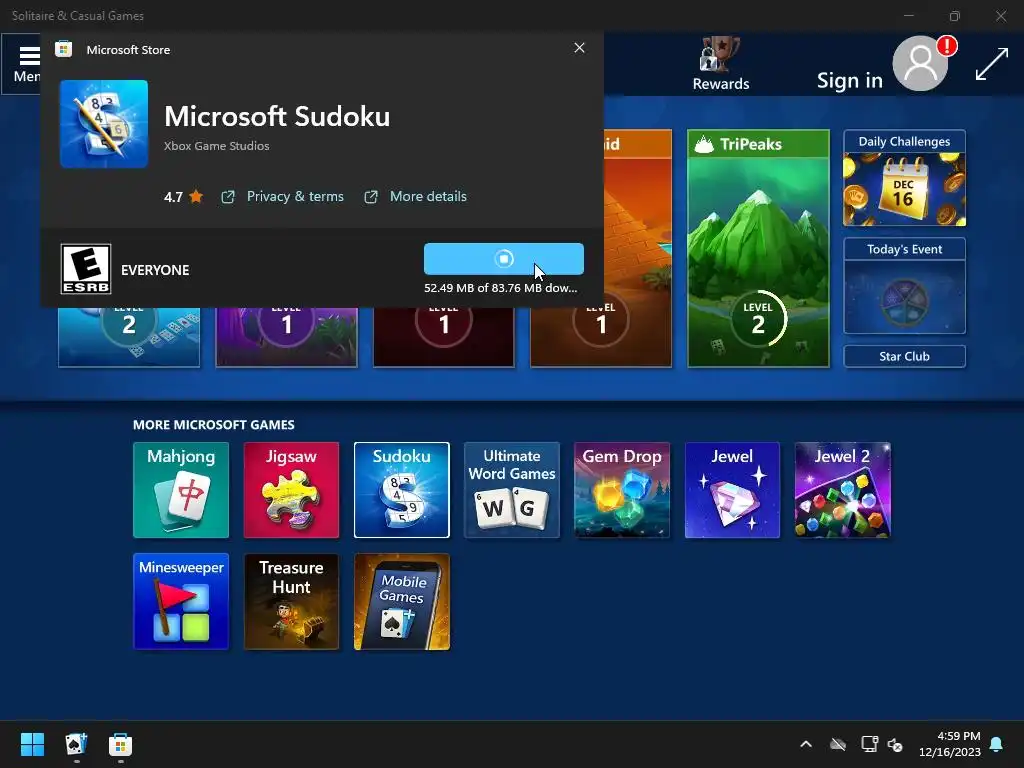Stop the Sudoku download in progress

[504, 259]
